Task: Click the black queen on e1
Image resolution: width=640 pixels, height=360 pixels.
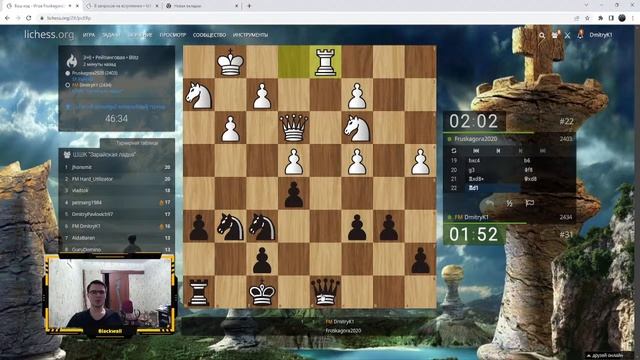Action: click(x=325, y=292)
